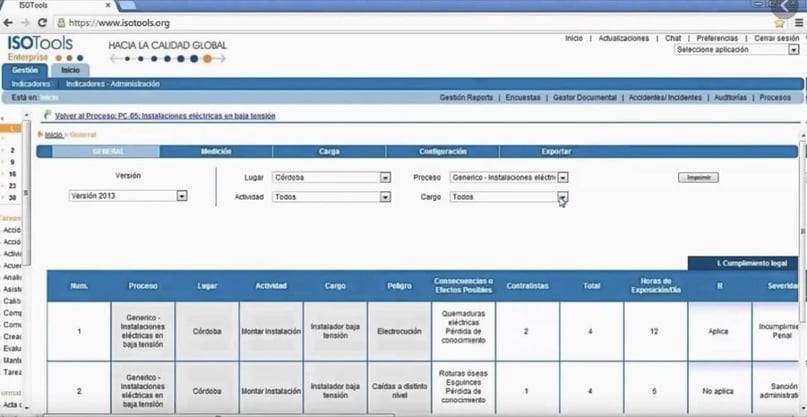Open the Versión 2013 dropdown

coord(128,196)
